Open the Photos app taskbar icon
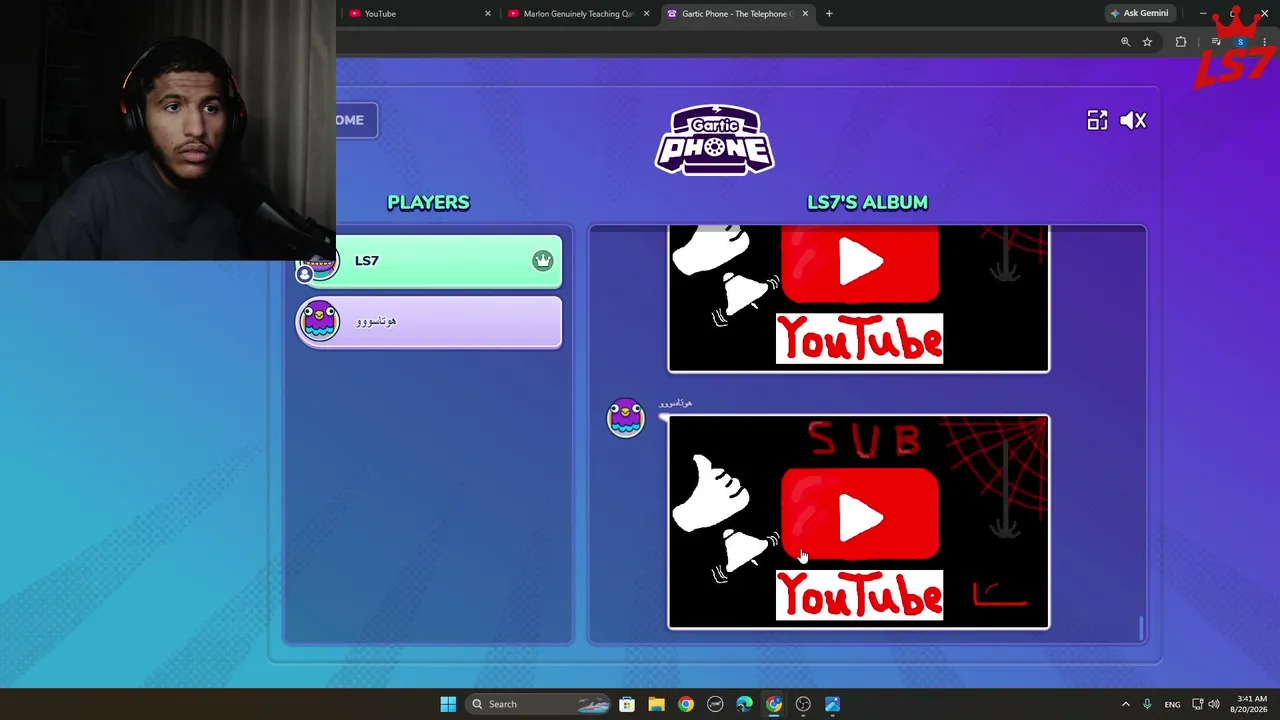The height and width of the screenshot is (720, 1280). 832,704
